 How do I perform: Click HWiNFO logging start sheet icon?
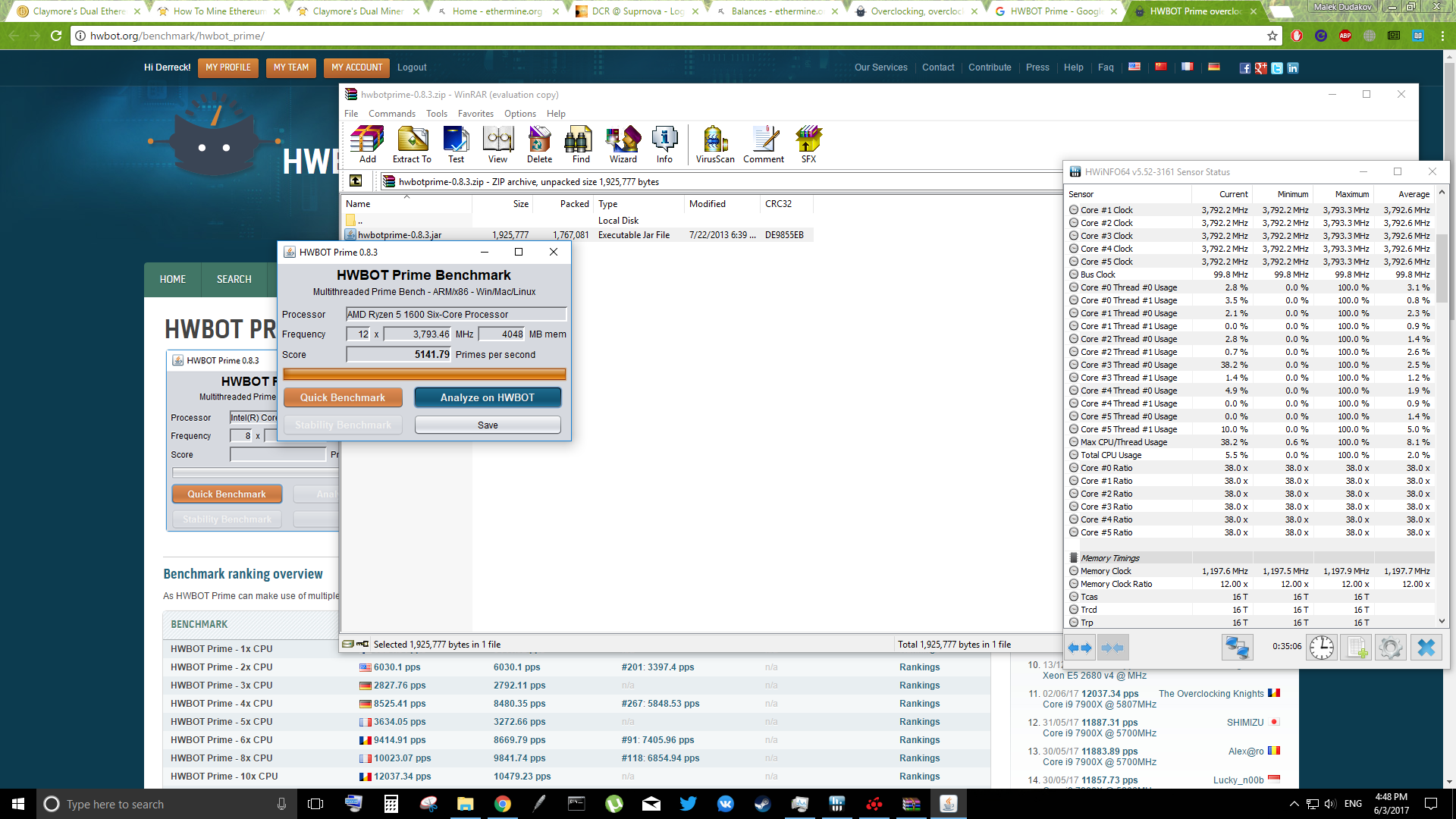pos(1355,648)
